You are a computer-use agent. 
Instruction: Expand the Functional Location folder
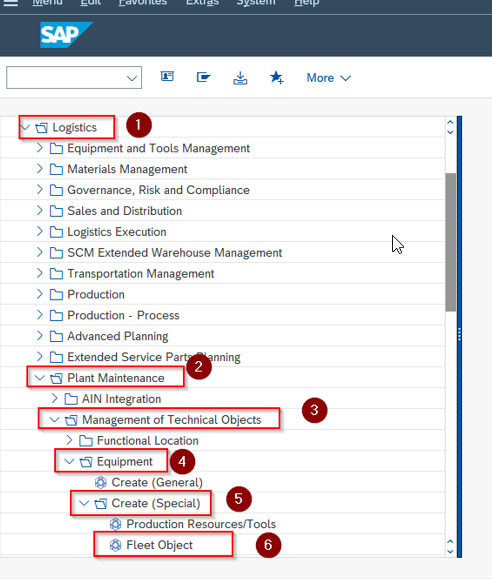[x=69, y=440]
